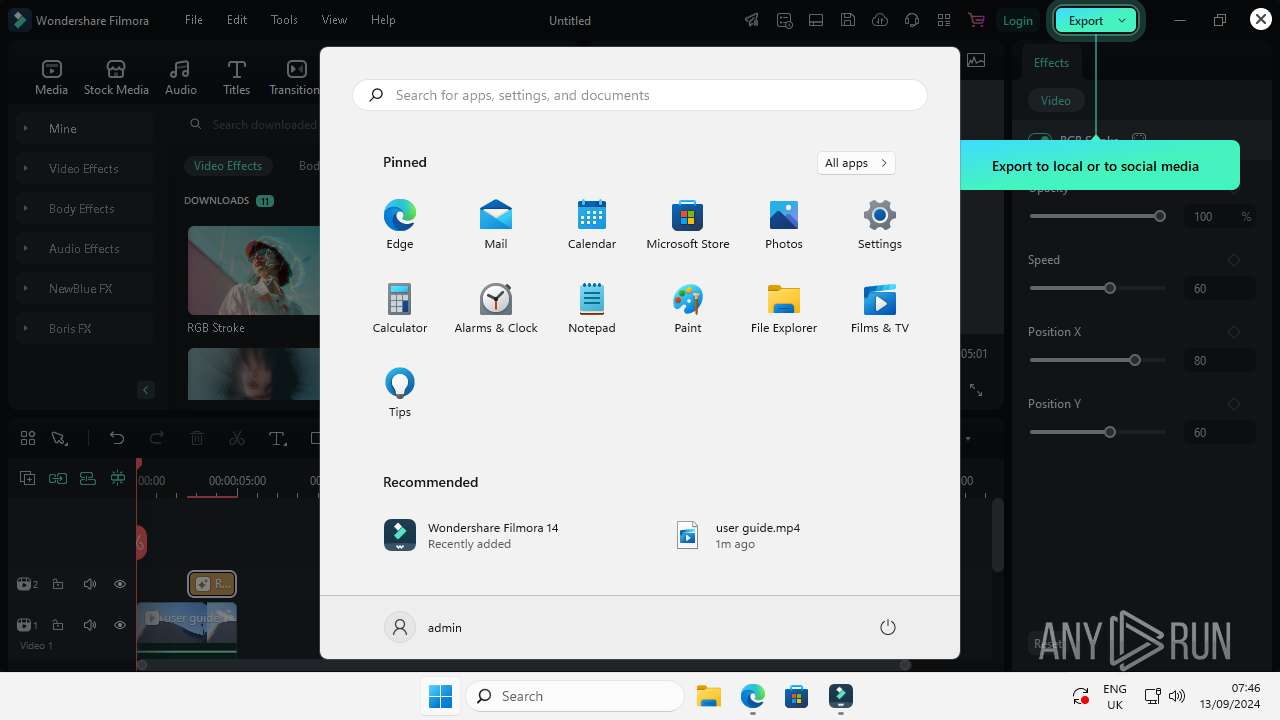The height and width of the screenshot is (720, 1280).
Task: Collapse the effects sidebar with arrow
Action: coord(146,390)
